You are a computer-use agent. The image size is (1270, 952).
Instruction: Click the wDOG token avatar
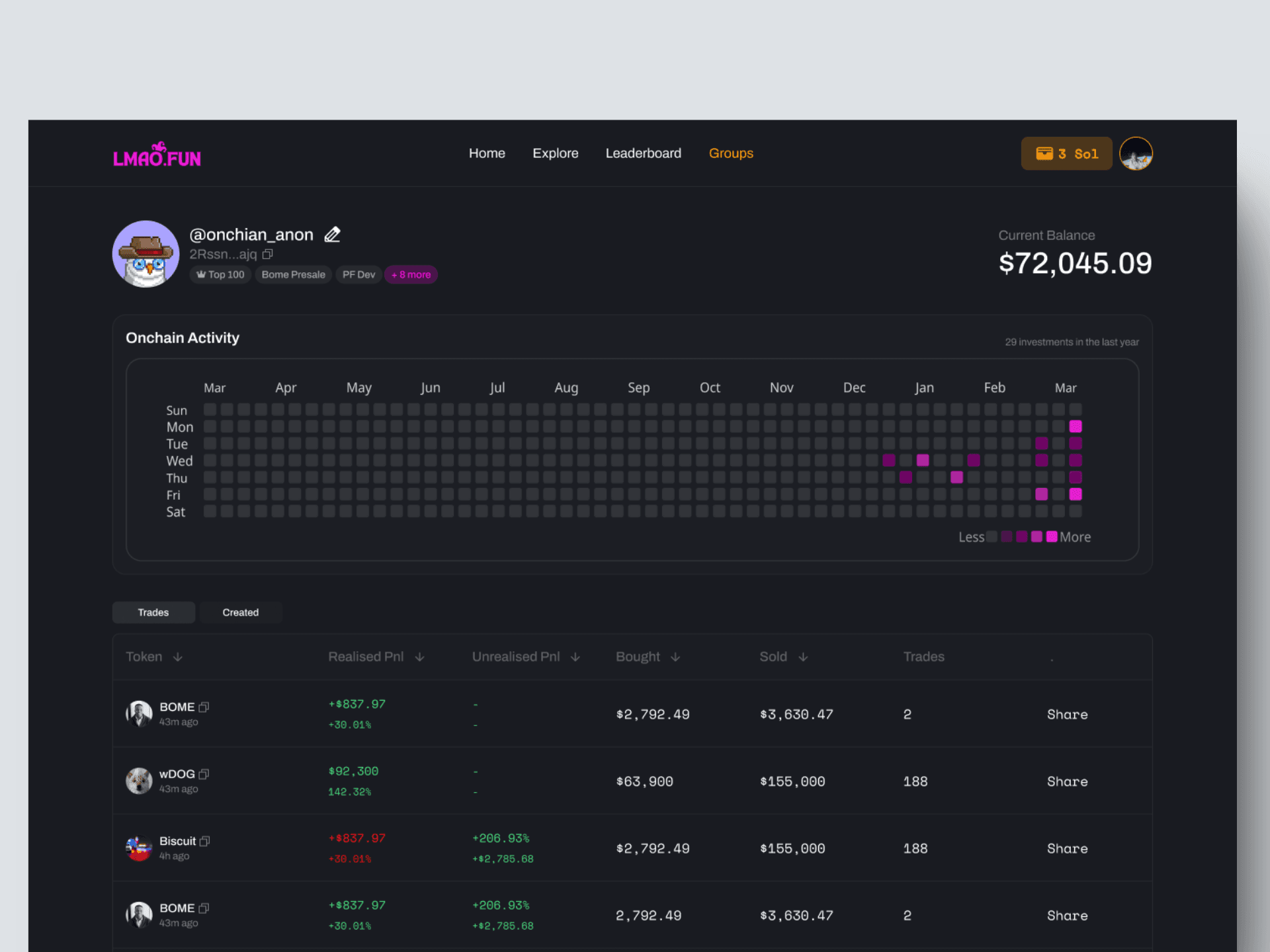[139, 781]
